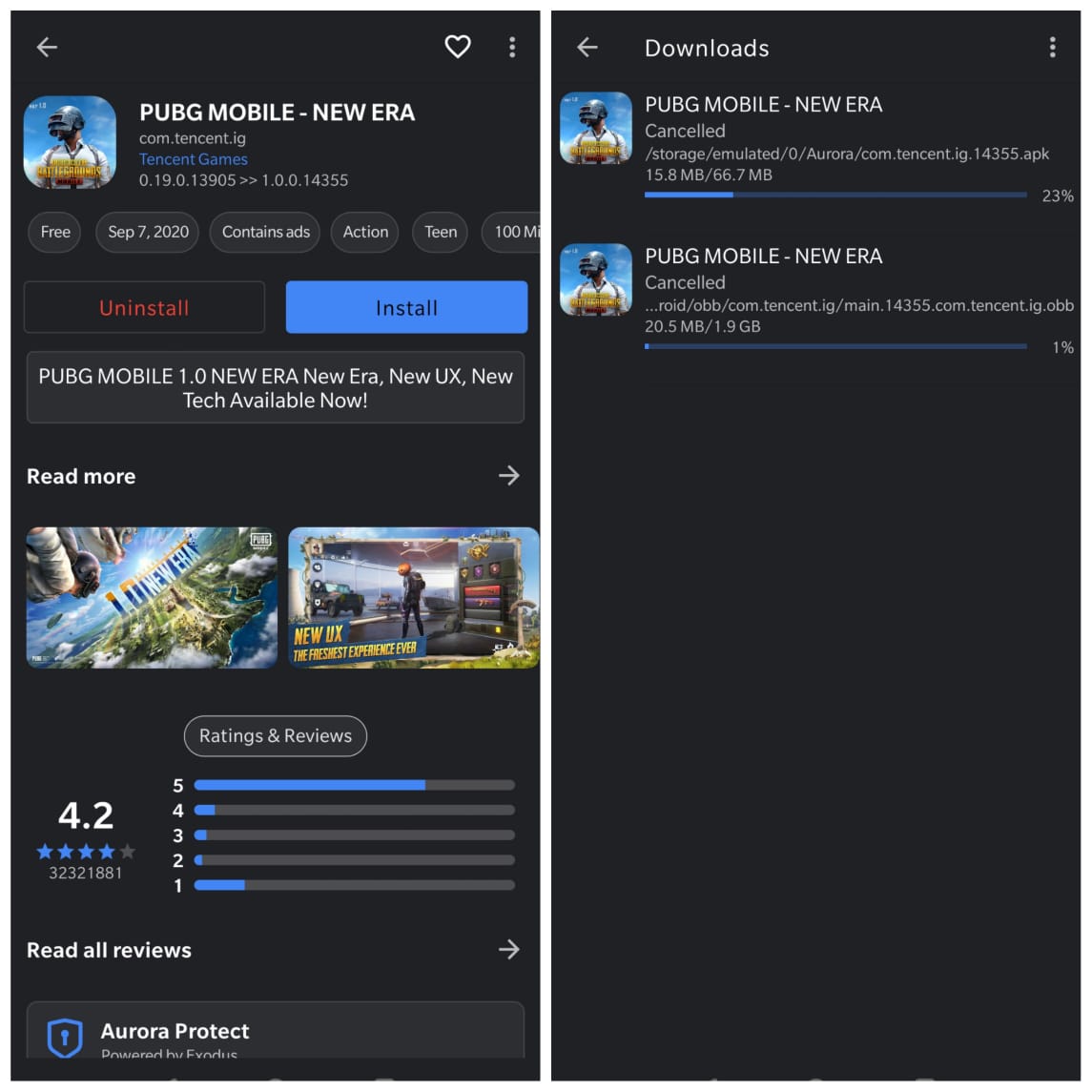
Task: Add PUBG MOBILE to favorites with heart icon
Action: (x=458, y=47)
